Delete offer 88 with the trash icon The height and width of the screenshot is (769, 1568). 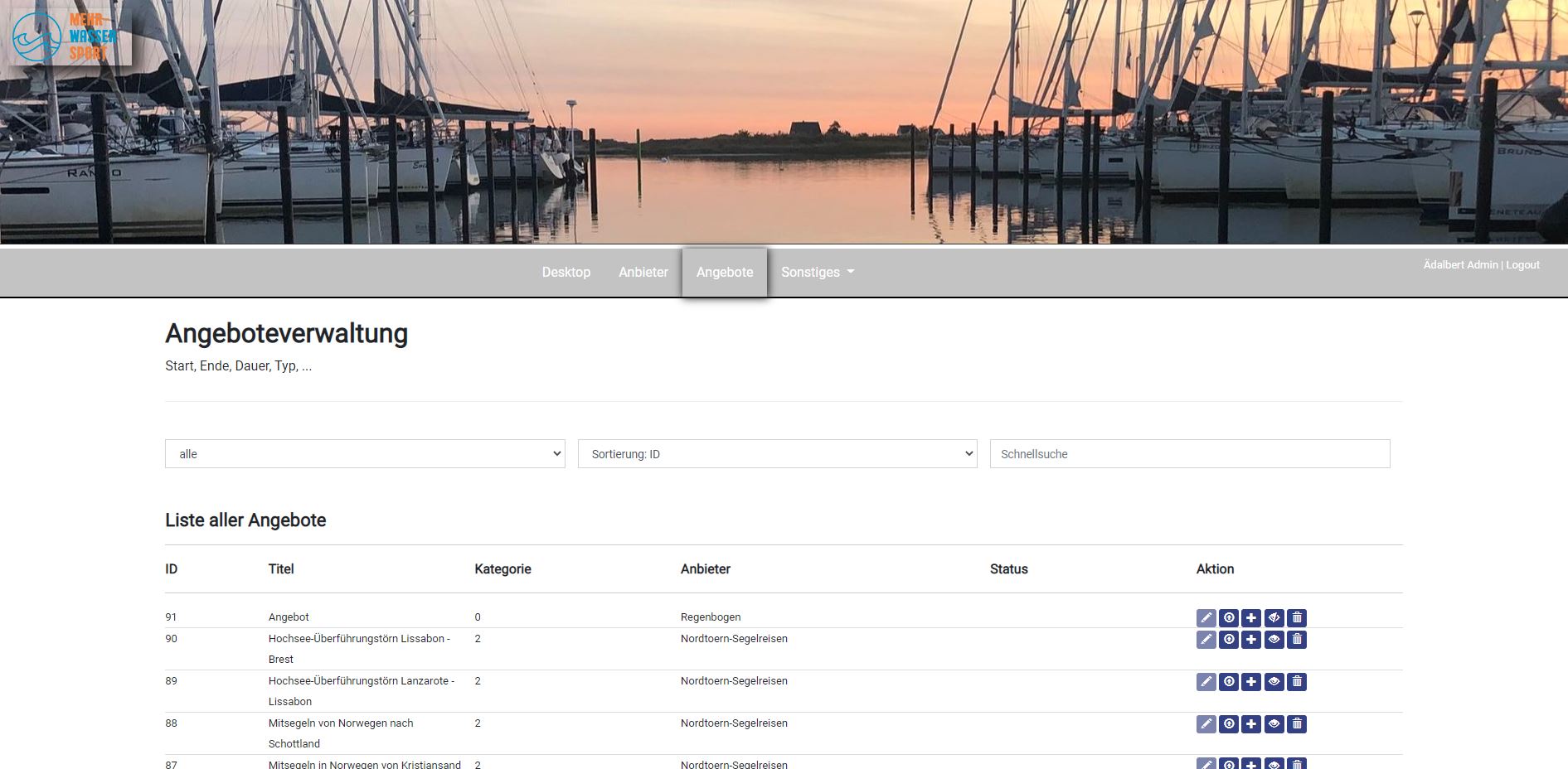coord(1297,723)
